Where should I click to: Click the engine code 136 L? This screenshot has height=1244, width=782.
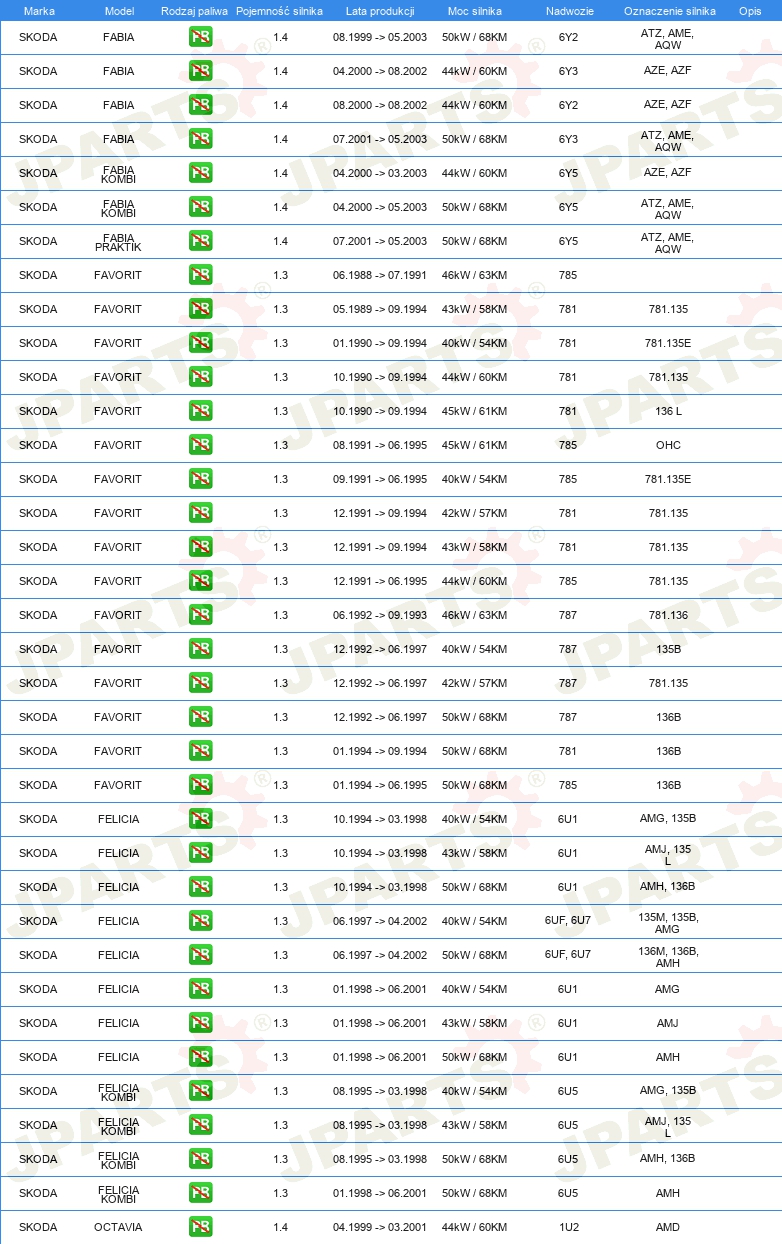[668, 411]
